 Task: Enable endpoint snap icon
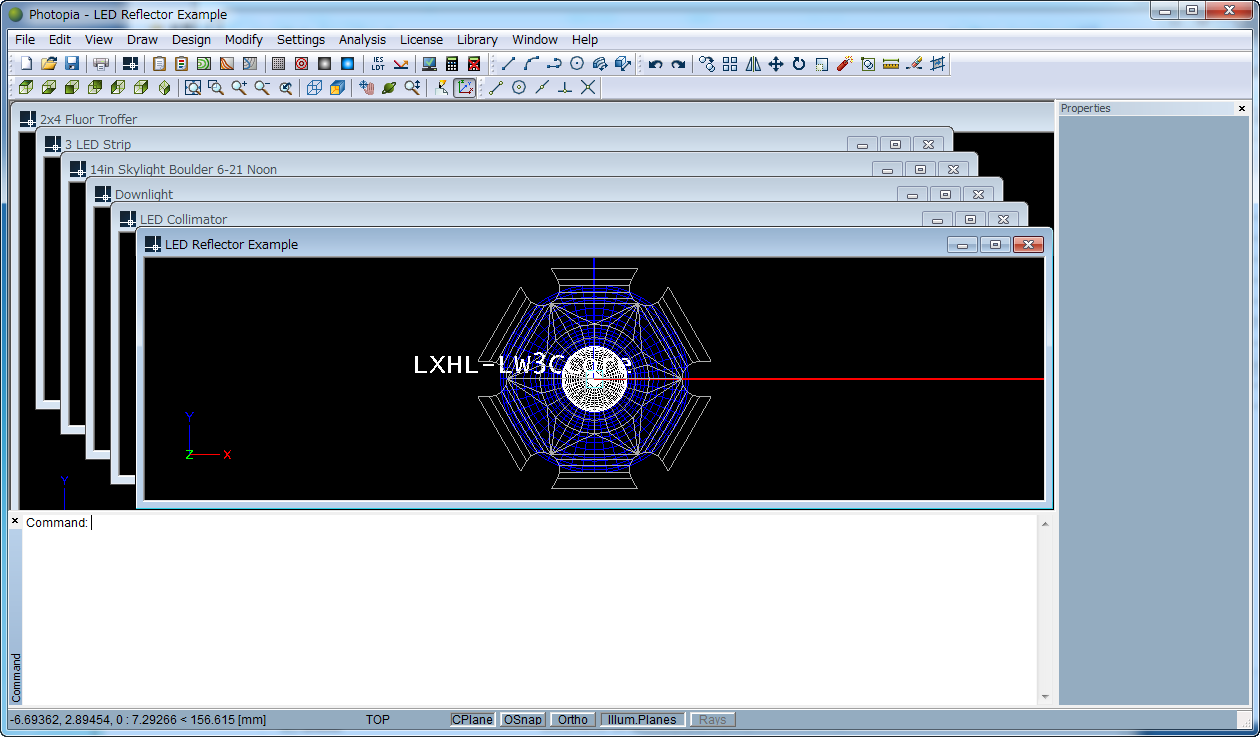496,88
